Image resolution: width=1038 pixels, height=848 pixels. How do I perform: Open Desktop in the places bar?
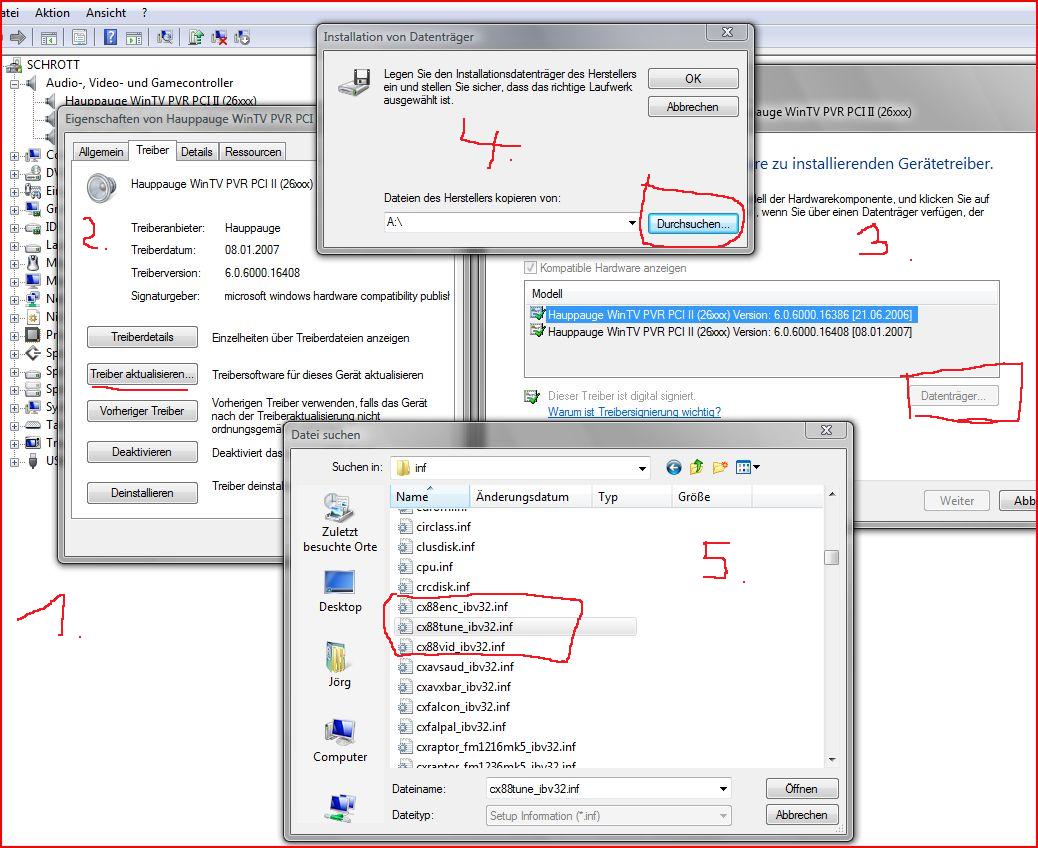pos(340,591)
